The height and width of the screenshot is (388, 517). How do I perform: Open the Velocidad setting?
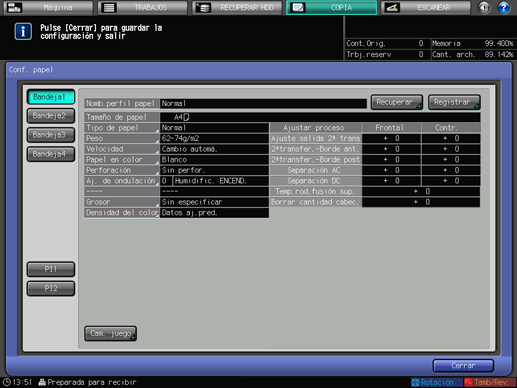[x=122, y=149]
